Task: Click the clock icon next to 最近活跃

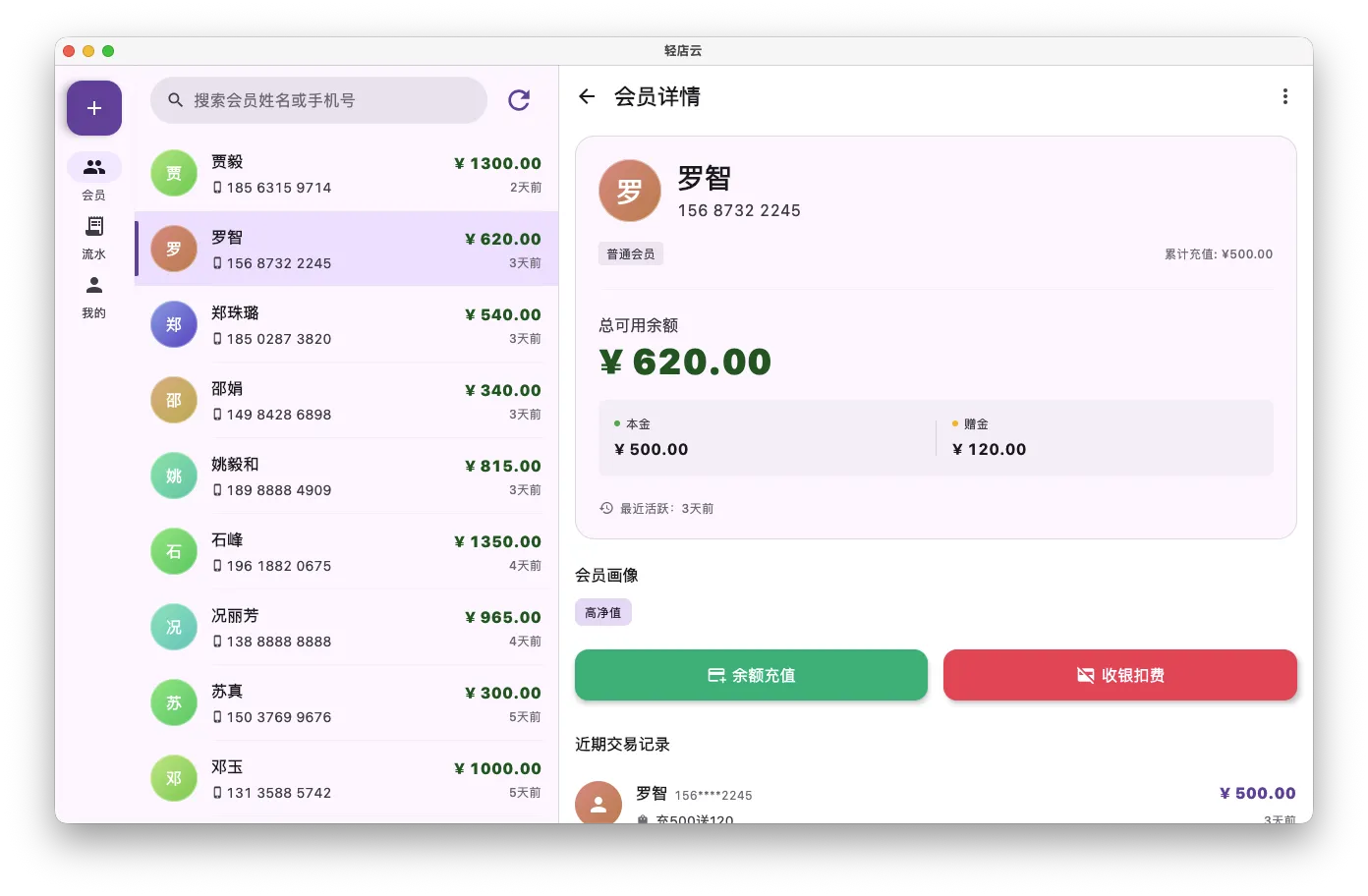Action: point(604,508)
